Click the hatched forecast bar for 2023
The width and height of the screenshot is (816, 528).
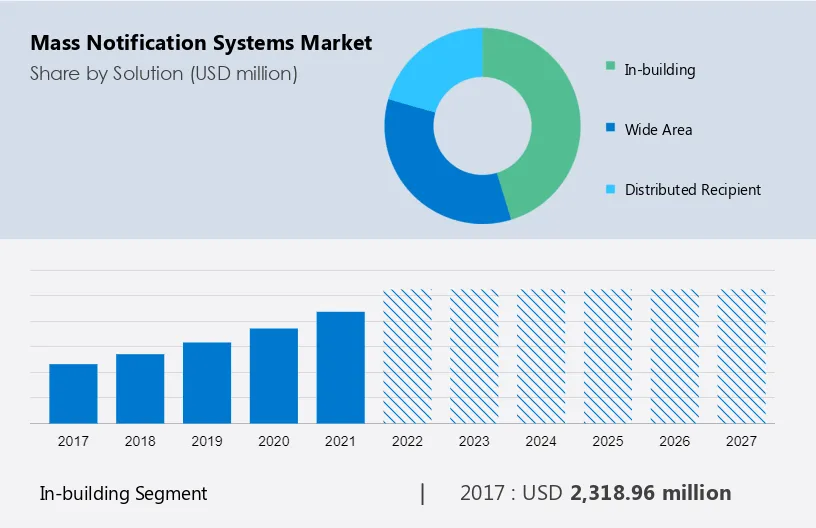click(474, 356)
